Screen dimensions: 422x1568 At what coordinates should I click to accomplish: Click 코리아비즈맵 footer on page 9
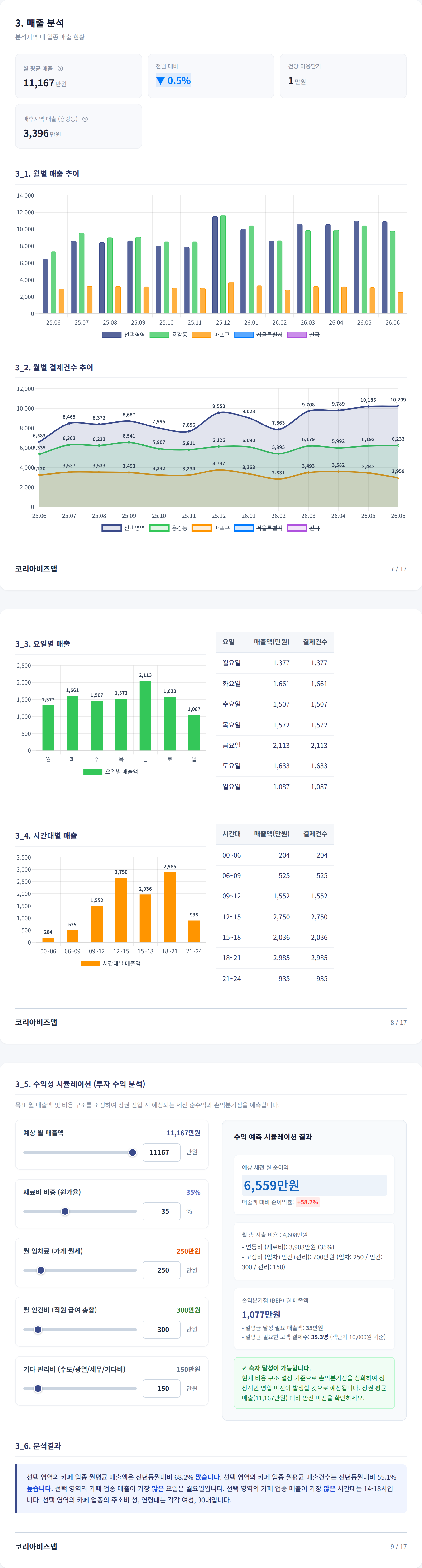point(36,1547)
